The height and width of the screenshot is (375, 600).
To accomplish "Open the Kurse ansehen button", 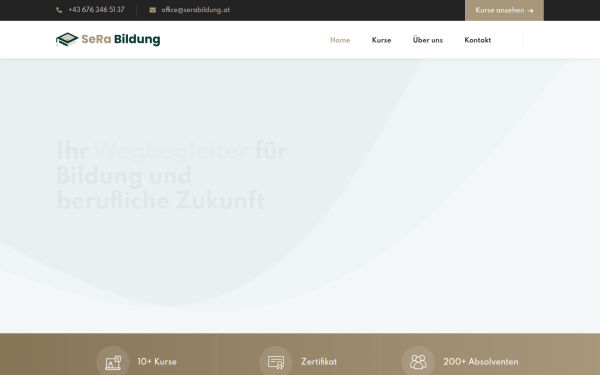I will pyautogui.click(x=504, y=10).
